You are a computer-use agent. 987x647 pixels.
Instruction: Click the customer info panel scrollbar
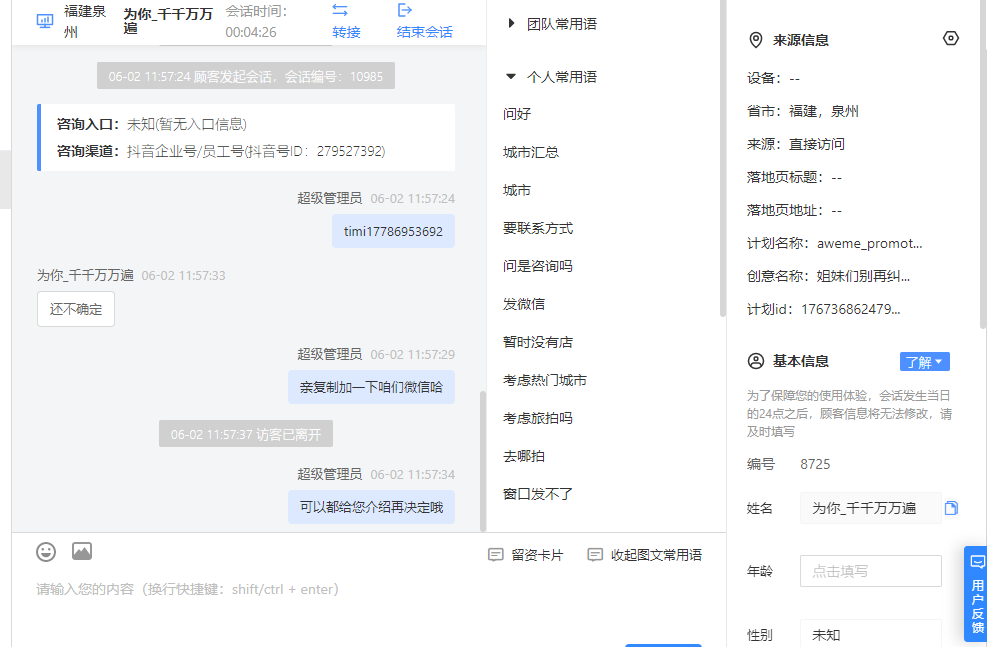pyautogui.click(x=983, y=164)
